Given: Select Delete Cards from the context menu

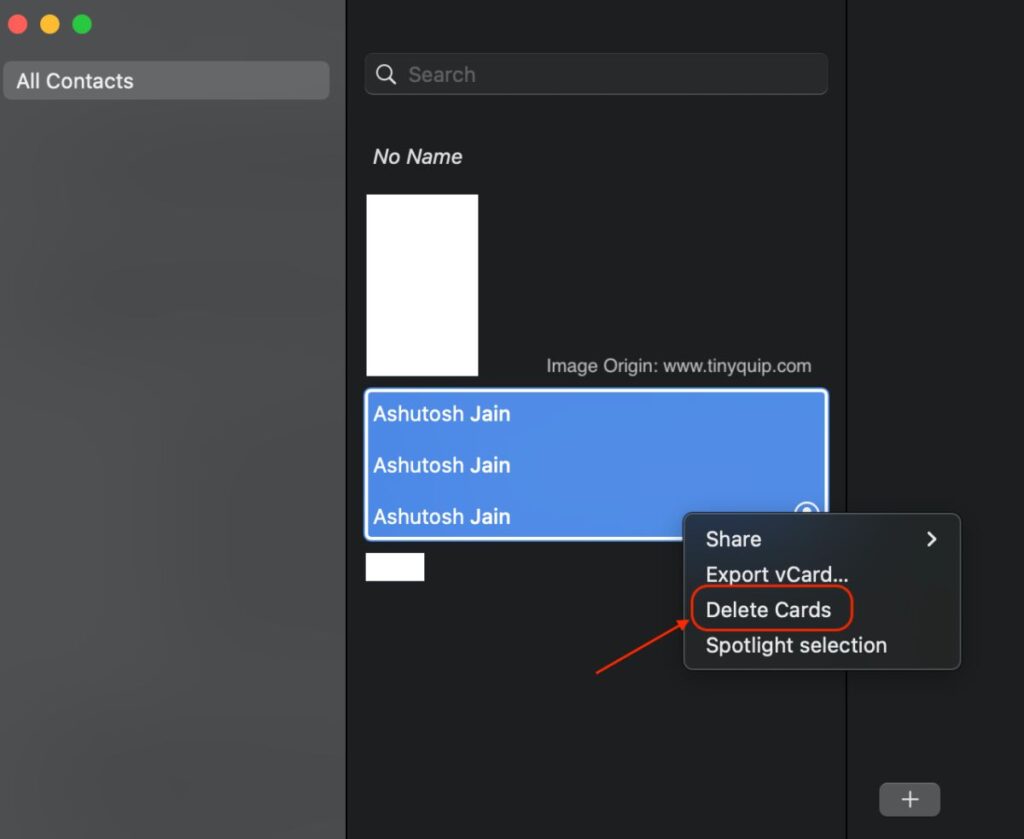Looking at the screenshot, I should pyautogui.click(x=769, y=609).
